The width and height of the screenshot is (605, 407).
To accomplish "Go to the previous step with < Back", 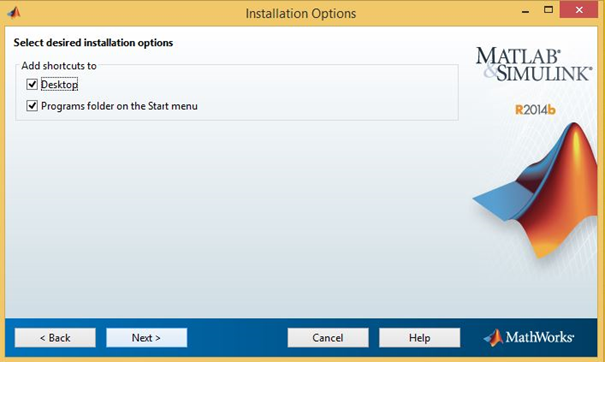I will pos(55,338).
